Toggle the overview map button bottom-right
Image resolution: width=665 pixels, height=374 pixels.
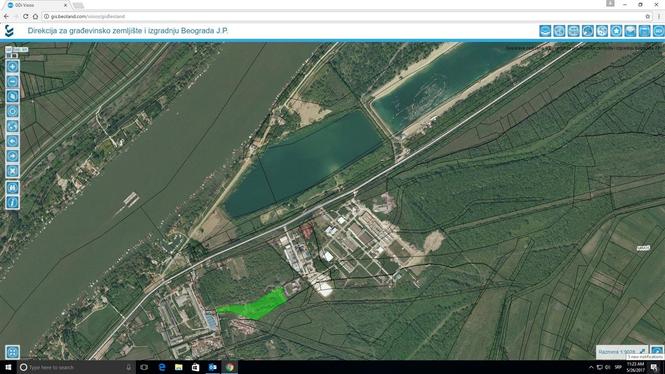657,351
